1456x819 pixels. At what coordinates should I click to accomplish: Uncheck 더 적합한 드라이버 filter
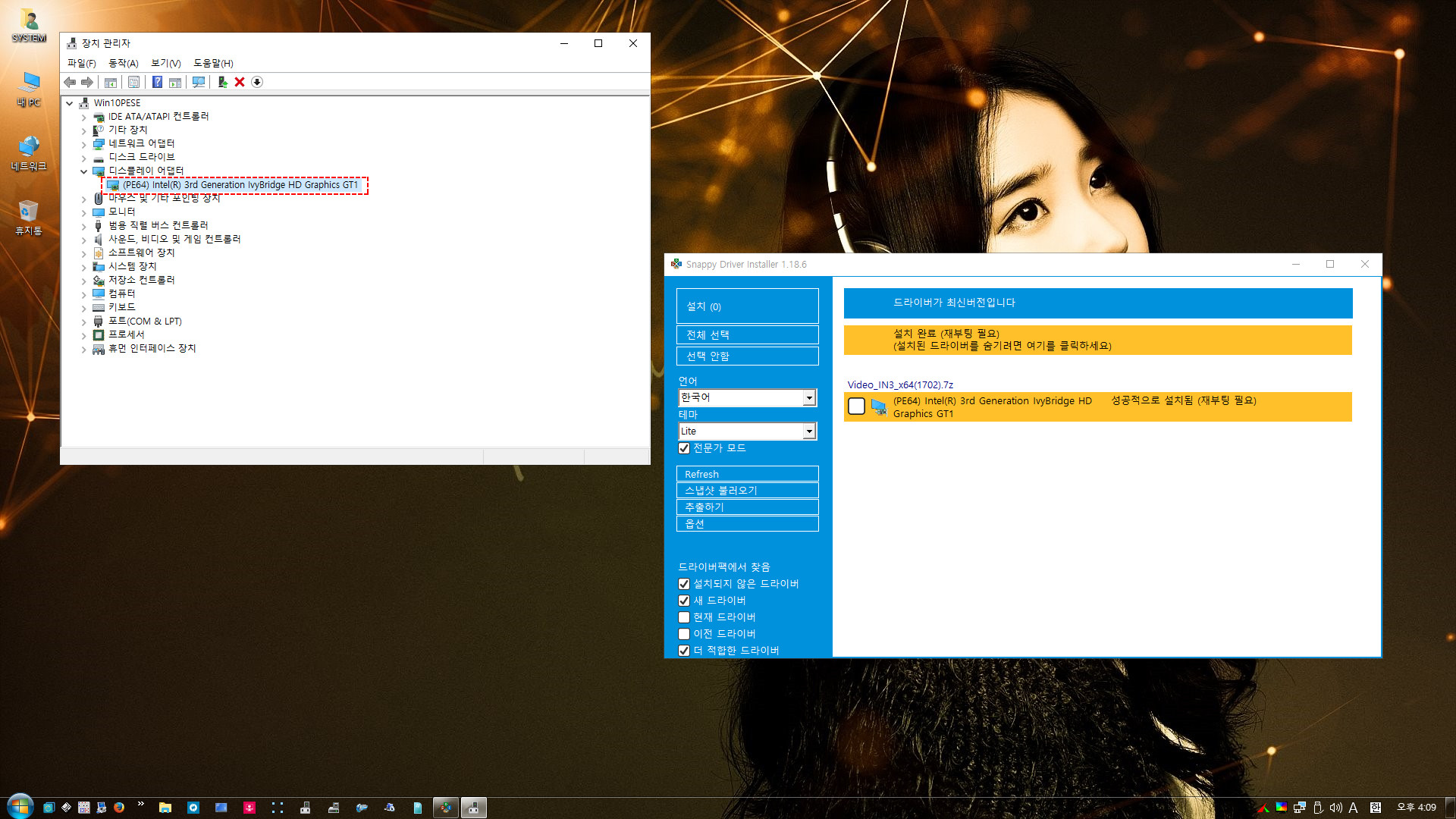point(684,651)
